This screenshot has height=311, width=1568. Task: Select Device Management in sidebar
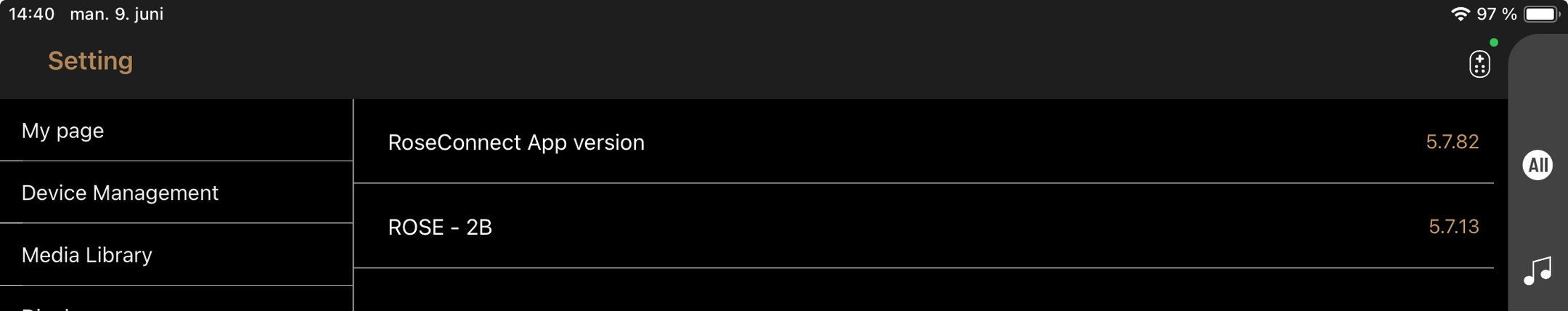point(120,193)
